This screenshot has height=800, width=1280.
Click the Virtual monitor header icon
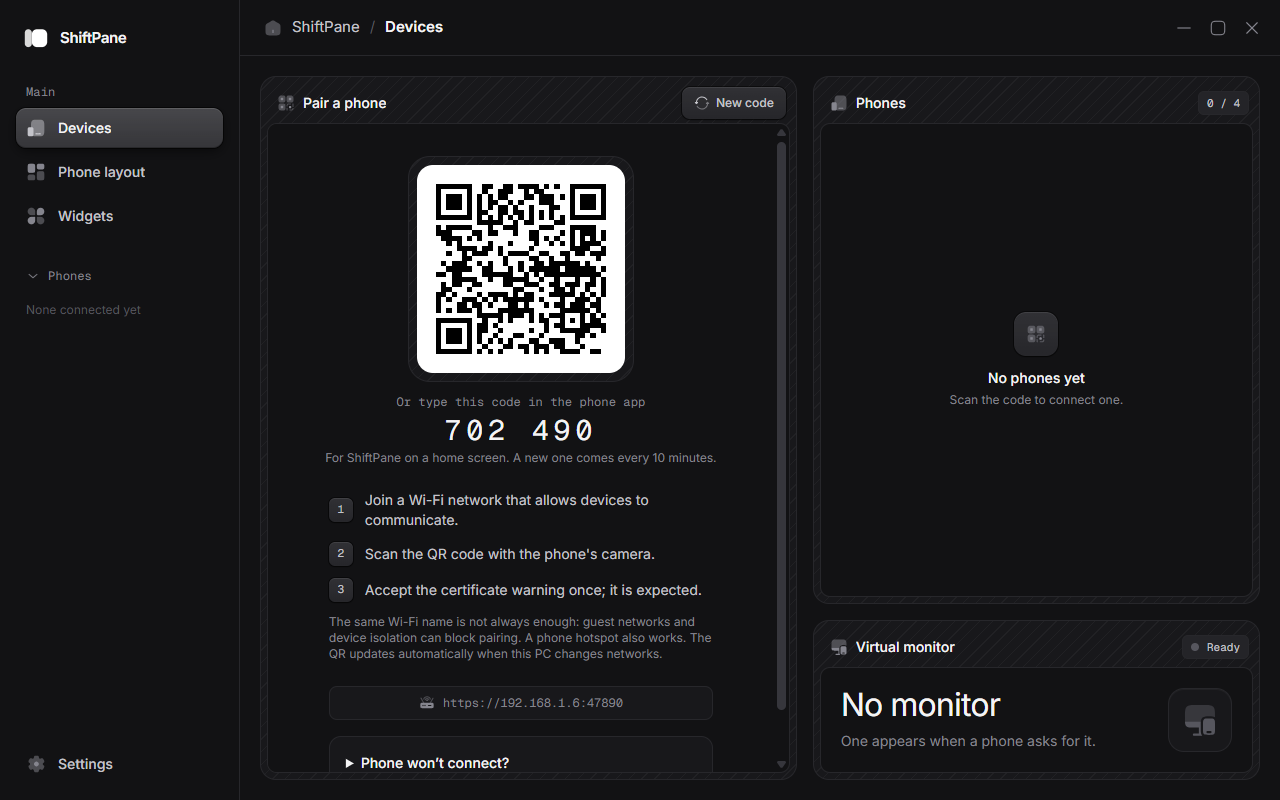(x=839, y=647)
